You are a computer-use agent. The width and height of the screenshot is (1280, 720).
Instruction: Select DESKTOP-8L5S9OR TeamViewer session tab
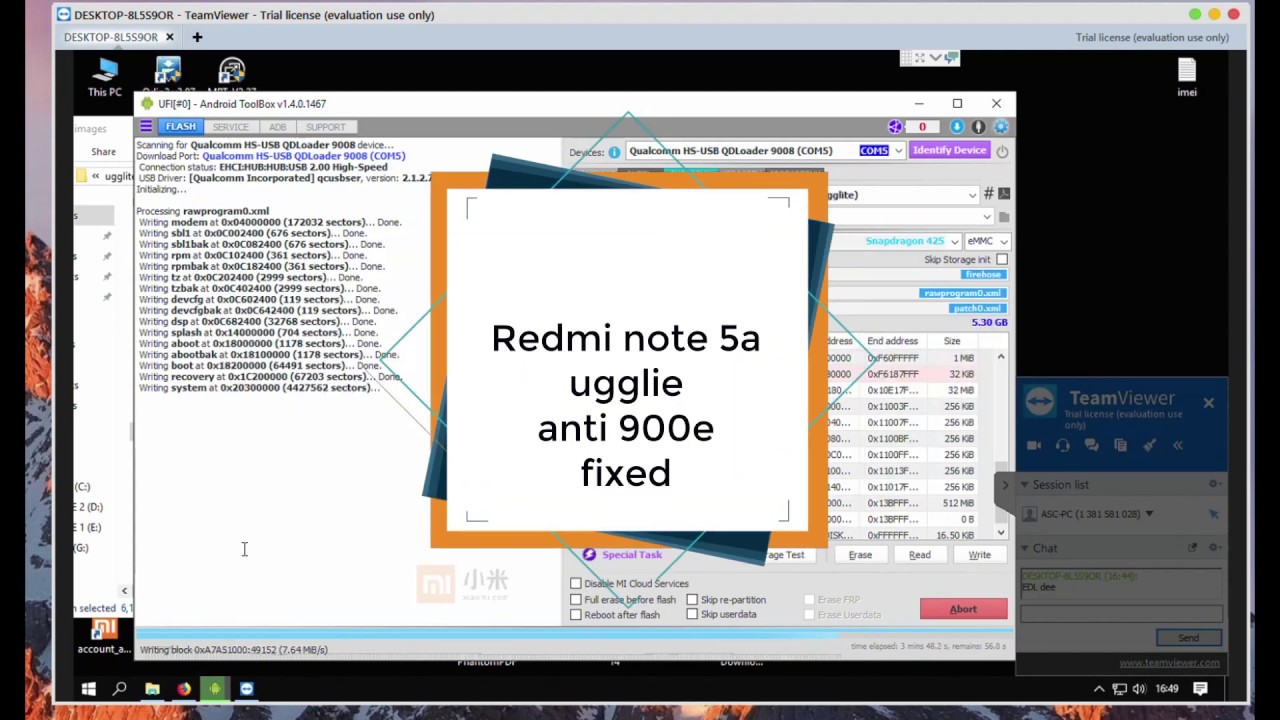[x=118, y=37]
